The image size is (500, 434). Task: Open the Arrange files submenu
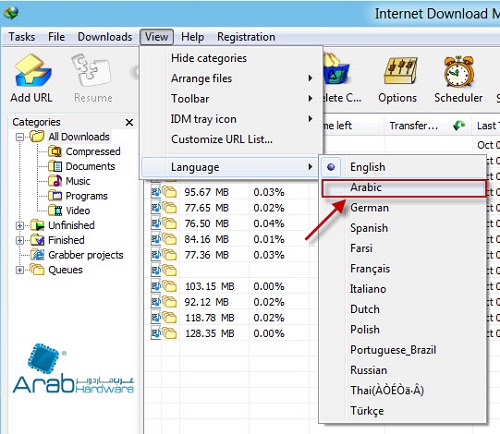pyautogui.click(x=230, y=78)
